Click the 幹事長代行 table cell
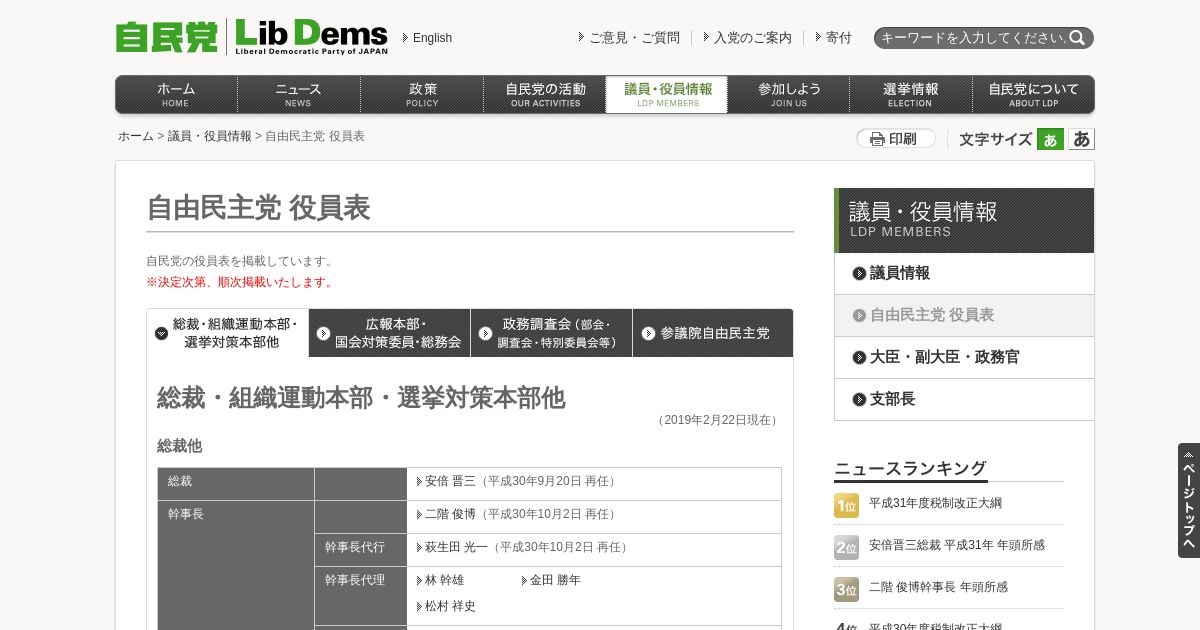 click(x=361, y=550)
